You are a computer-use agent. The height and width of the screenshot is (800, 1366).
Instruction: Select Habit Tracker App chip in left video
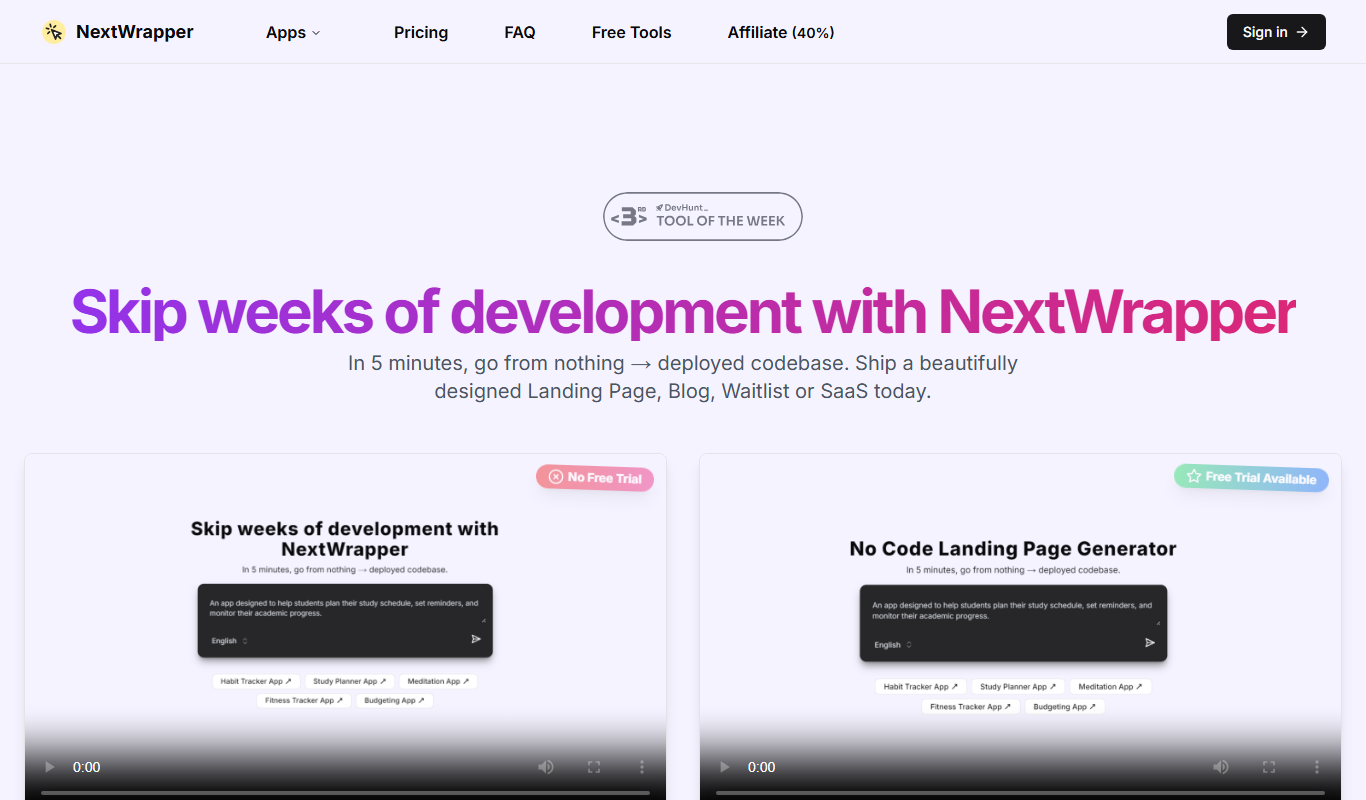click(x=254, y=681)
